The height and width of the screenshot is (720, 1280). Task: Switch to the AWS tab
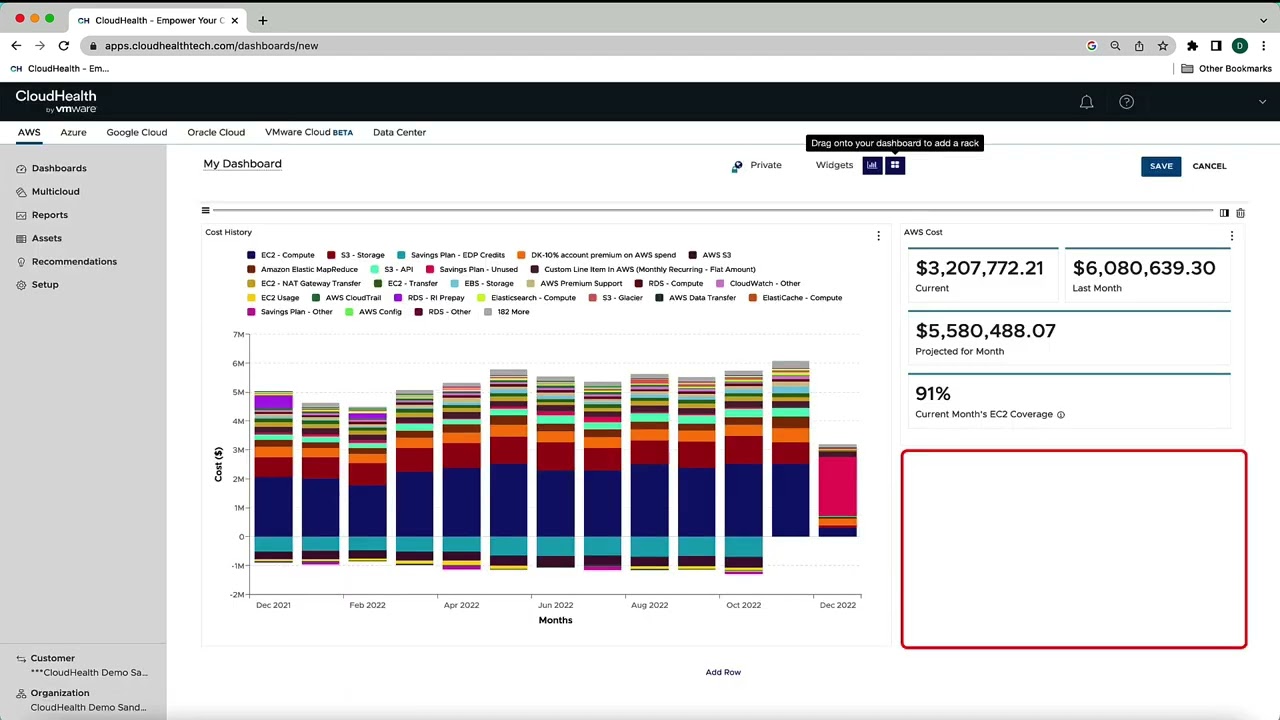tap(29, 132)
